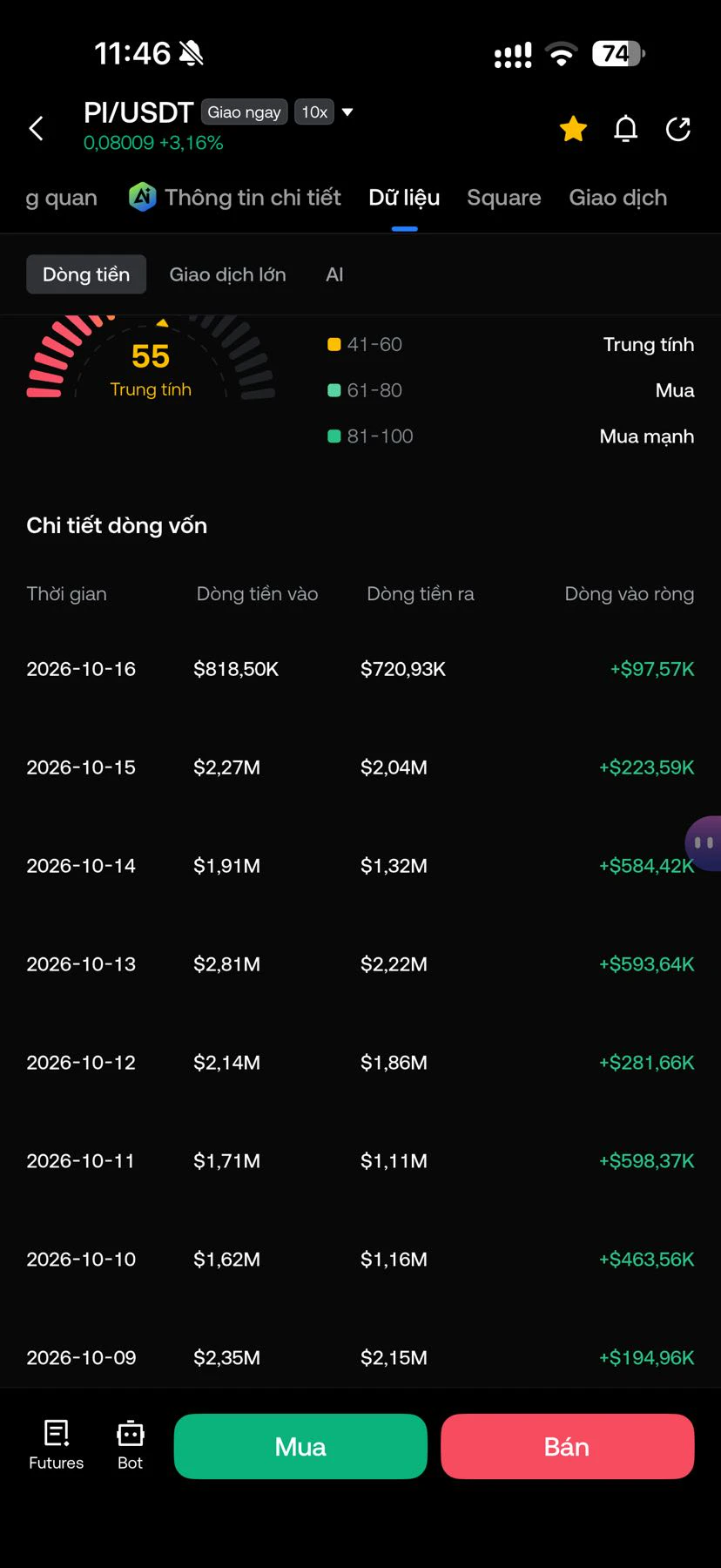The width and height of the screenshot is (721, 1568).
Task: Select the 2026-10-13 date cell
Action: tap(81, 964)
